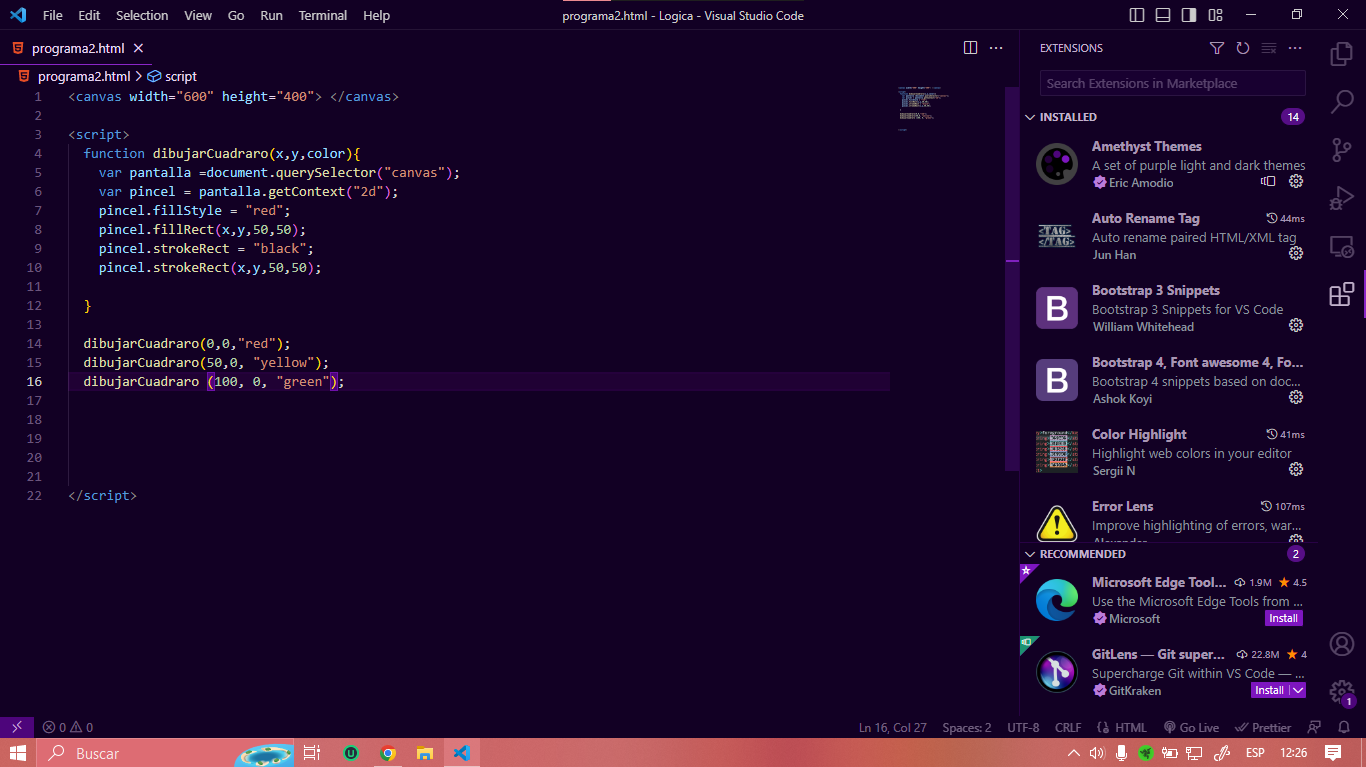
Task: Open the View menu
Action: click(198, 15)
